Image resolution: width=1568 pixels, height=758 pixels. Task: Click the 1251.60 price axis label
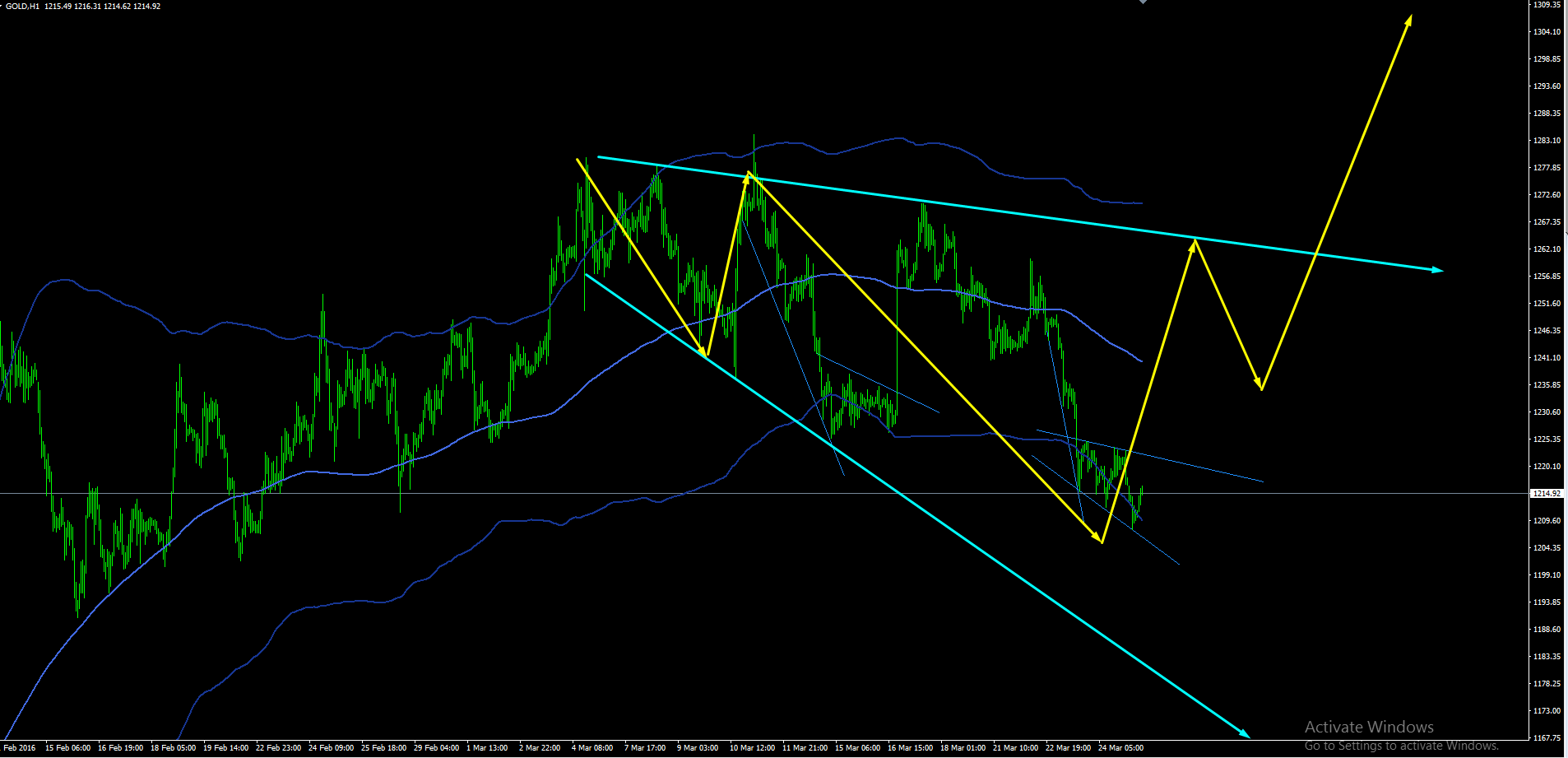pos(1547,304)
